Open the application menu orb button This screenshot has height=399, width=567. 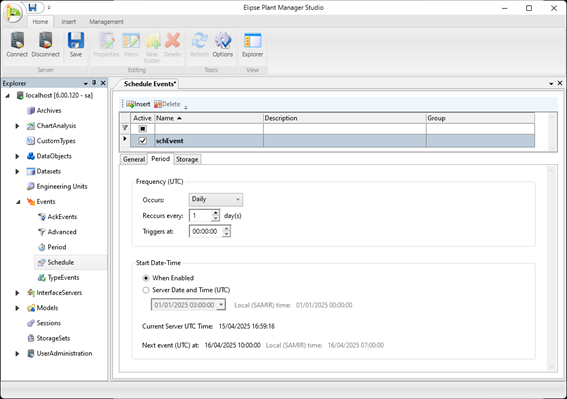(13, 13)
